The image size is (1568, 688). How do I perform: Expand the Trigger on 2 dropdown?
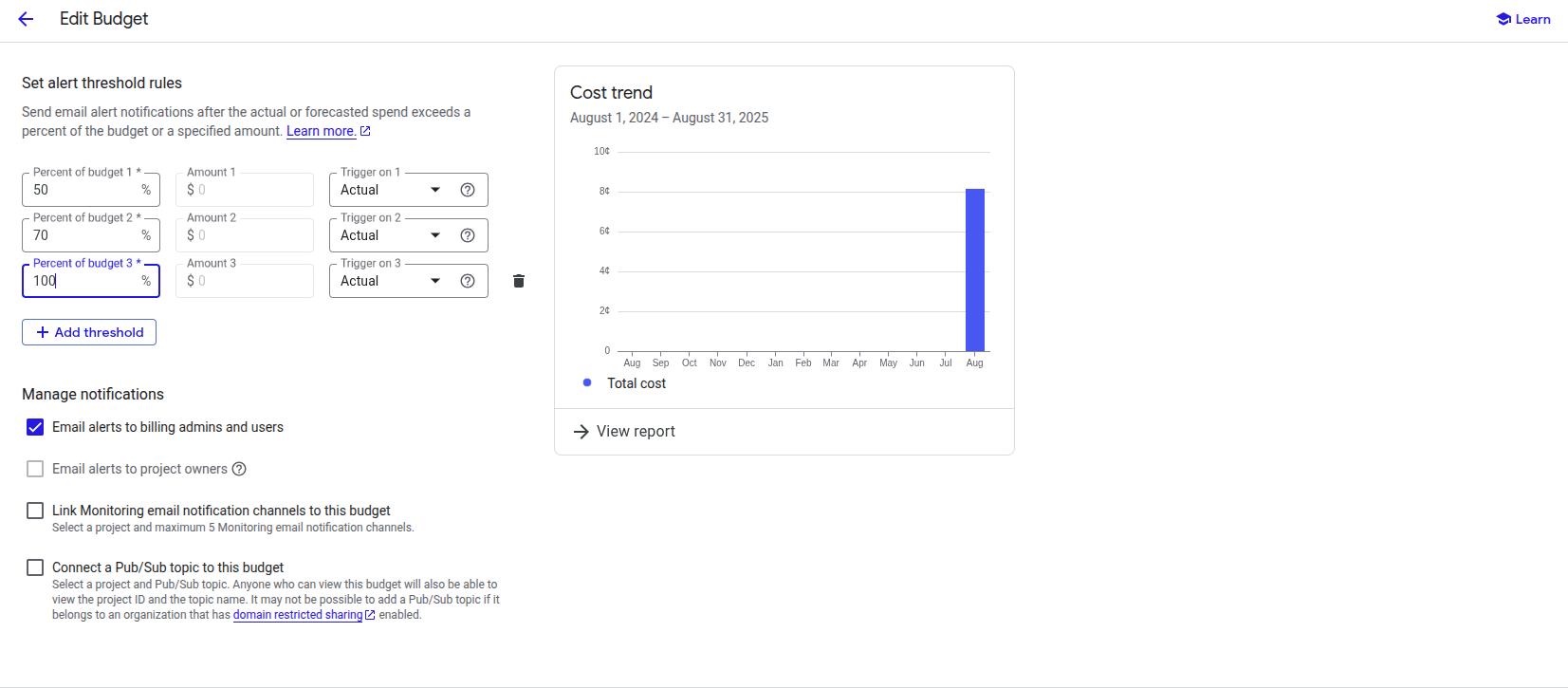(x=391, y=235)
